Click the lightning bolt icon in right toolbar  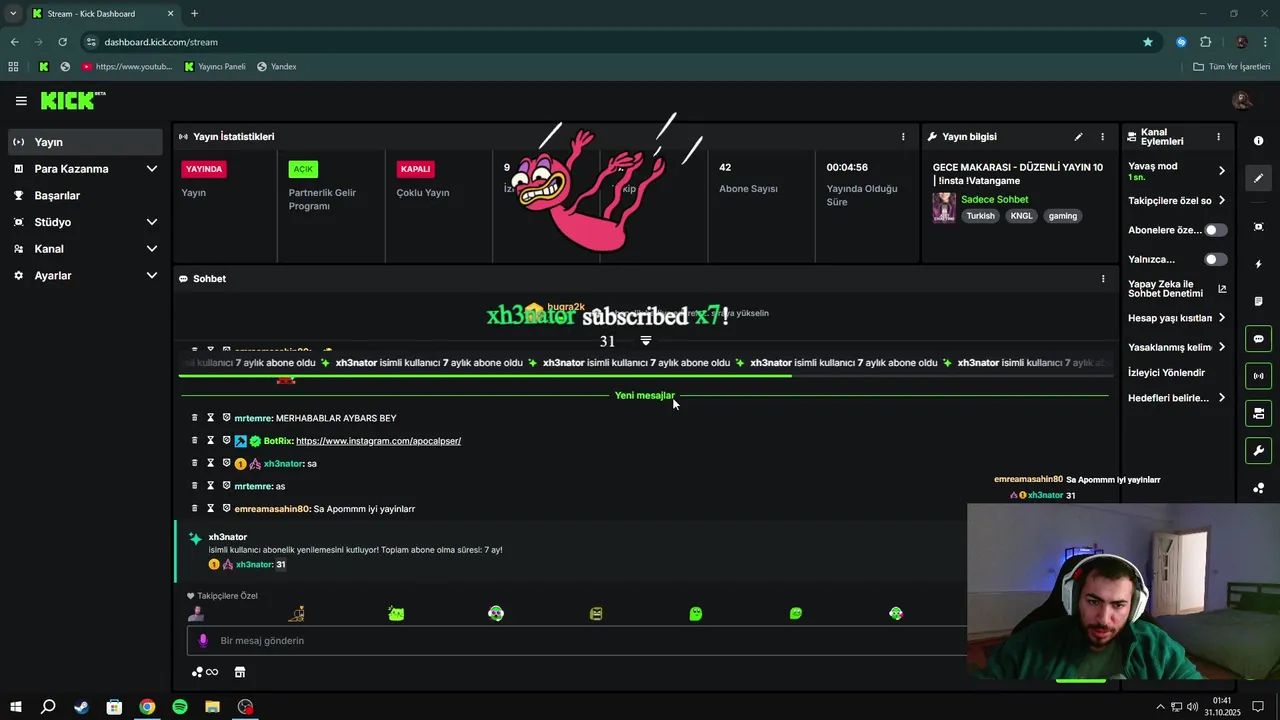click(1258, 264)
